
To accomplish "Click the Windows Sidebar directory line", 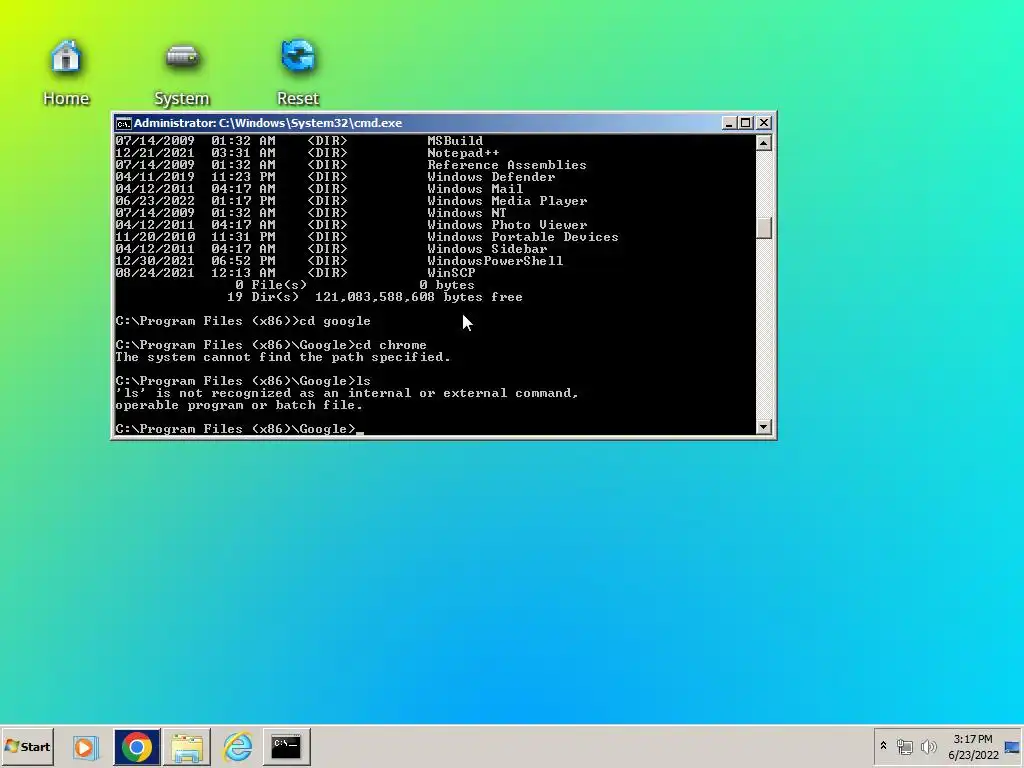I will coord(331,249).
